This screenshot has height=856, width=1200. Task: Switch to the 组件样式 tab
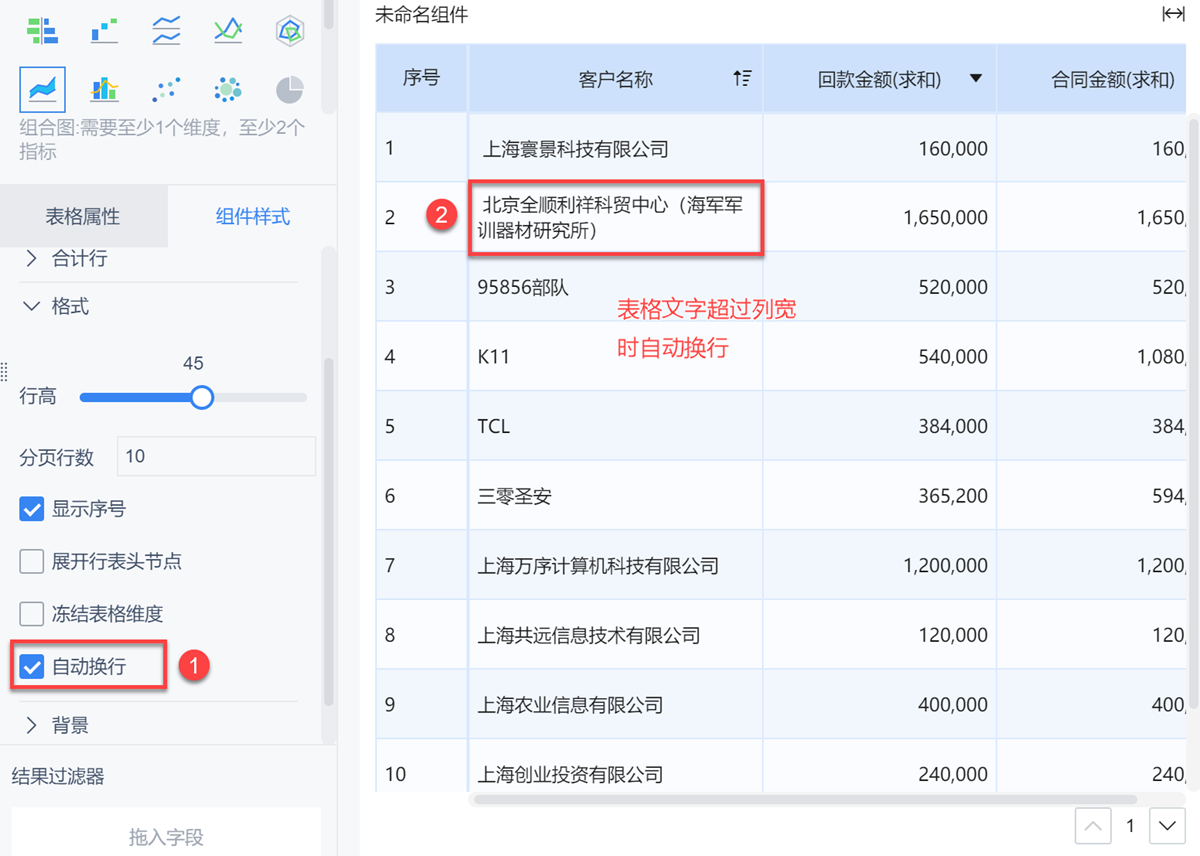(x=252, y=216)
